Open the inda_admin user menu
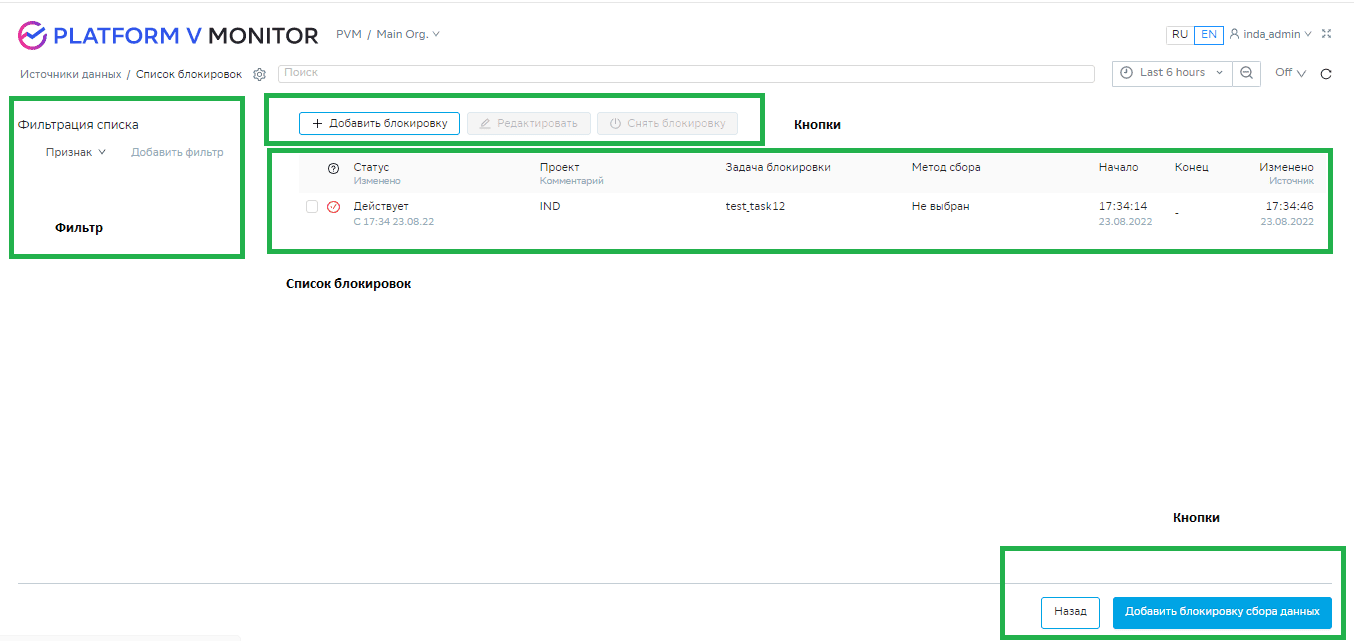This screenshot has height=641, width=1354. 1270,34
